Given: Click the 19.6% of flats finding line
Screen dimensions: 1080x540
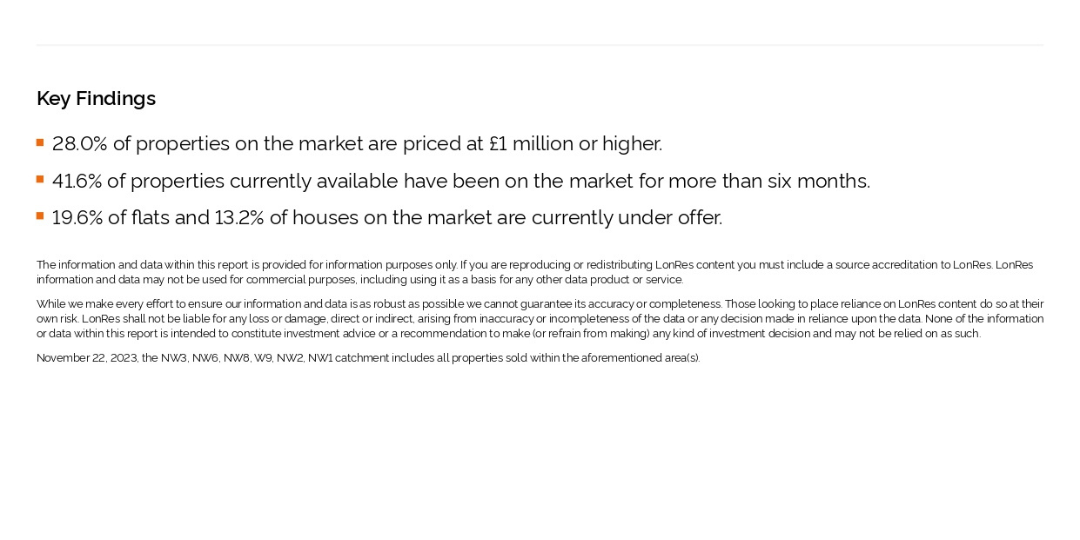Looking at the screenshot, I should click(x=387, y=218).
